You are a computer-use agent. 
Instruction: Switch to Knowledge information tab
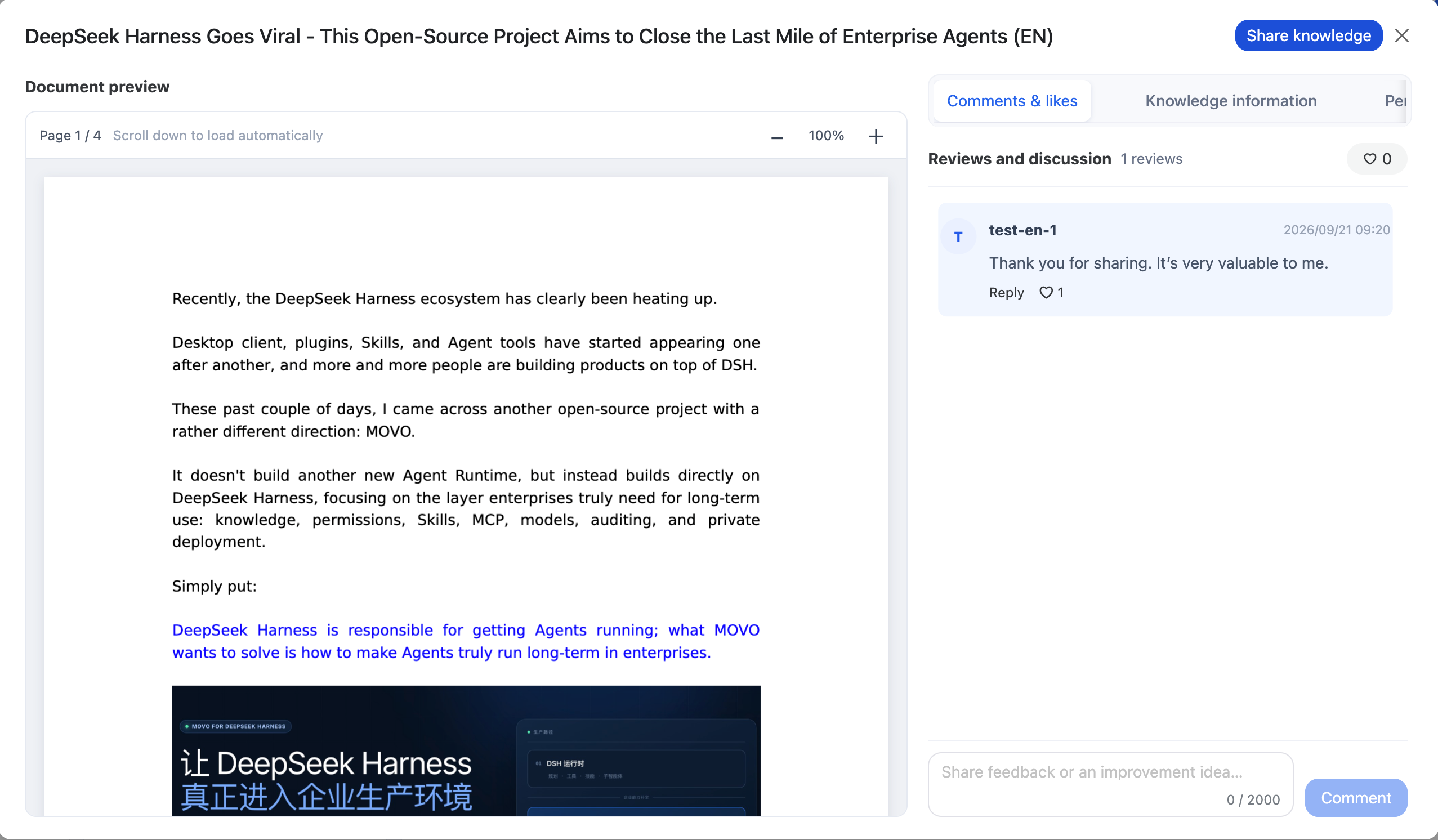pyautogui.click(x=1230, y=101)
